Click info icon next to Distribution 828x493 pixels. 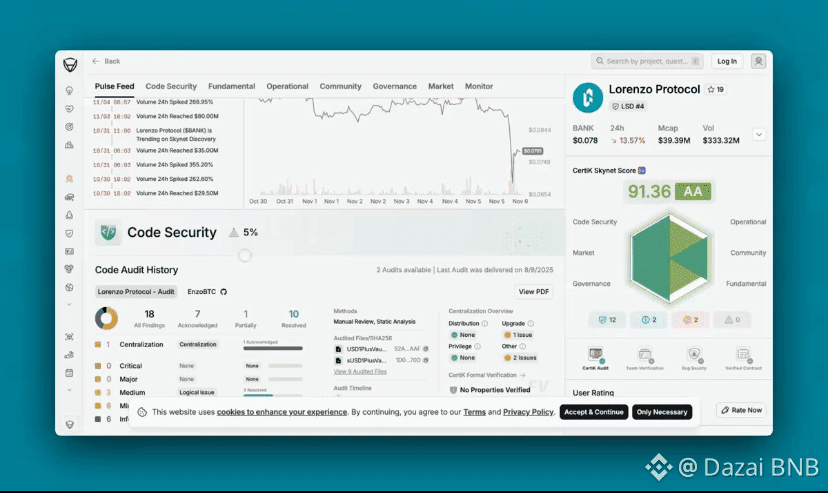pos(485,324)
